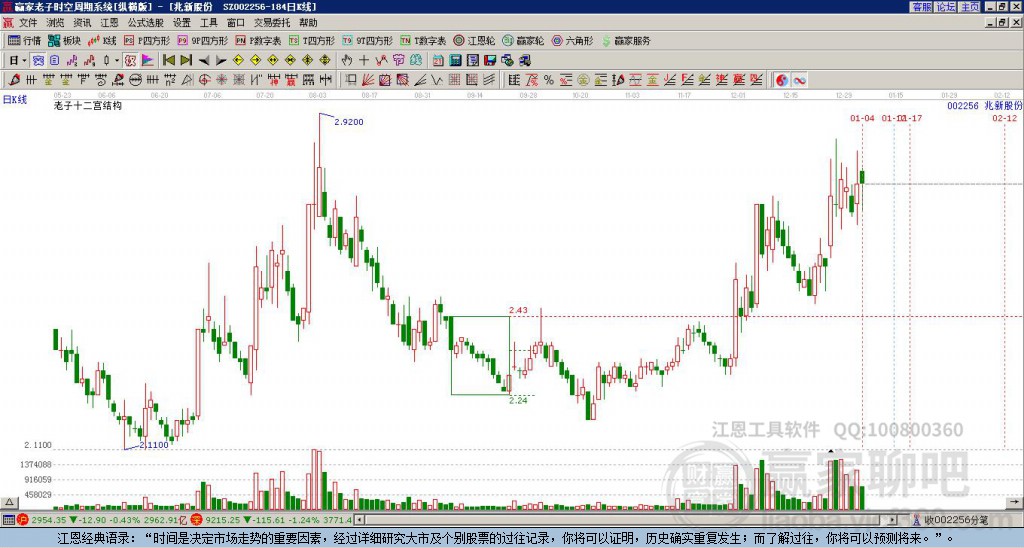This screenshot has width=1024, height=548.
Task: Open the 六角形 hexagon chart
Action: click(573, 40)
